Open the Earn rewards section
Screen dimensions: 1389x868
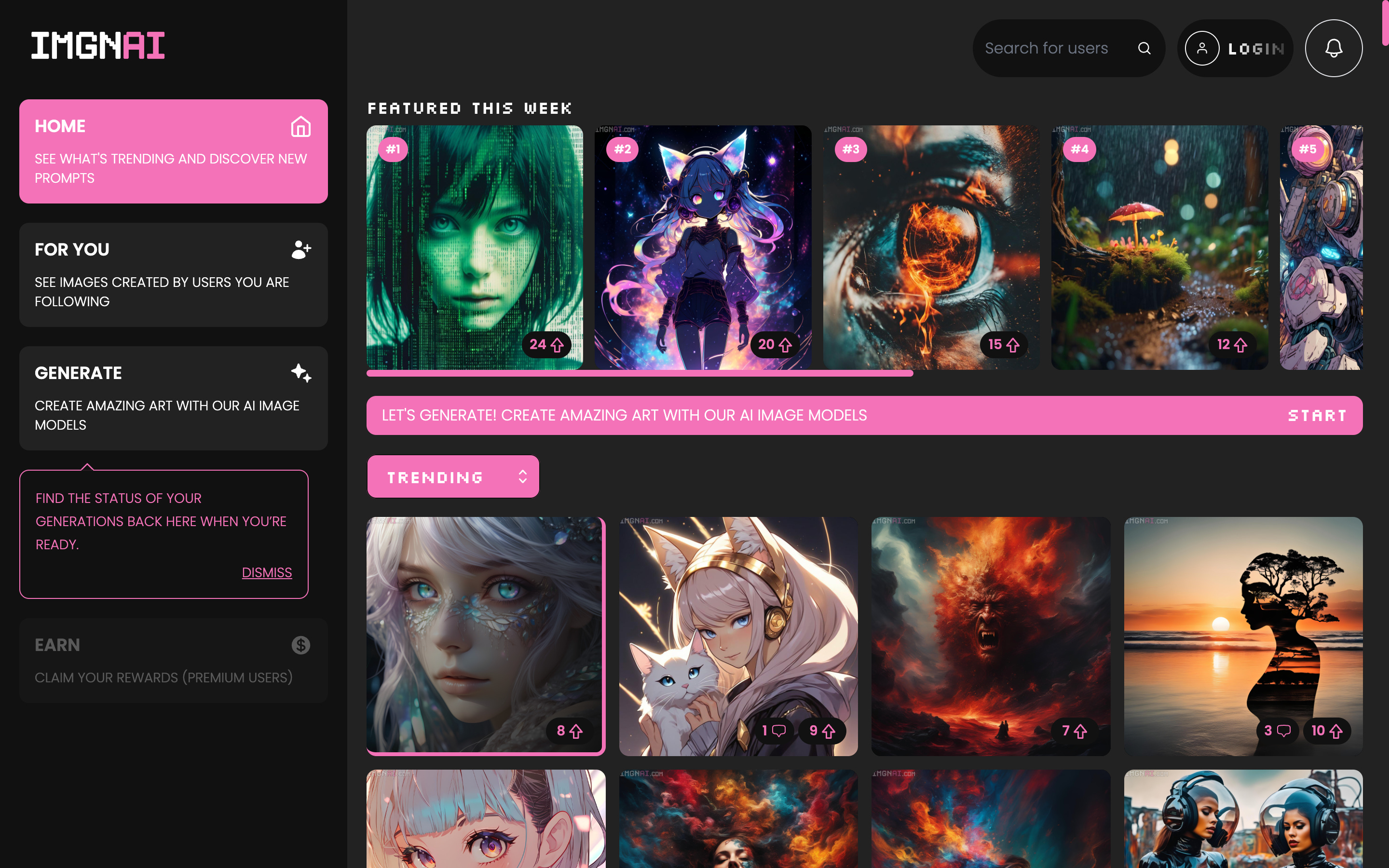pos(173,660)
